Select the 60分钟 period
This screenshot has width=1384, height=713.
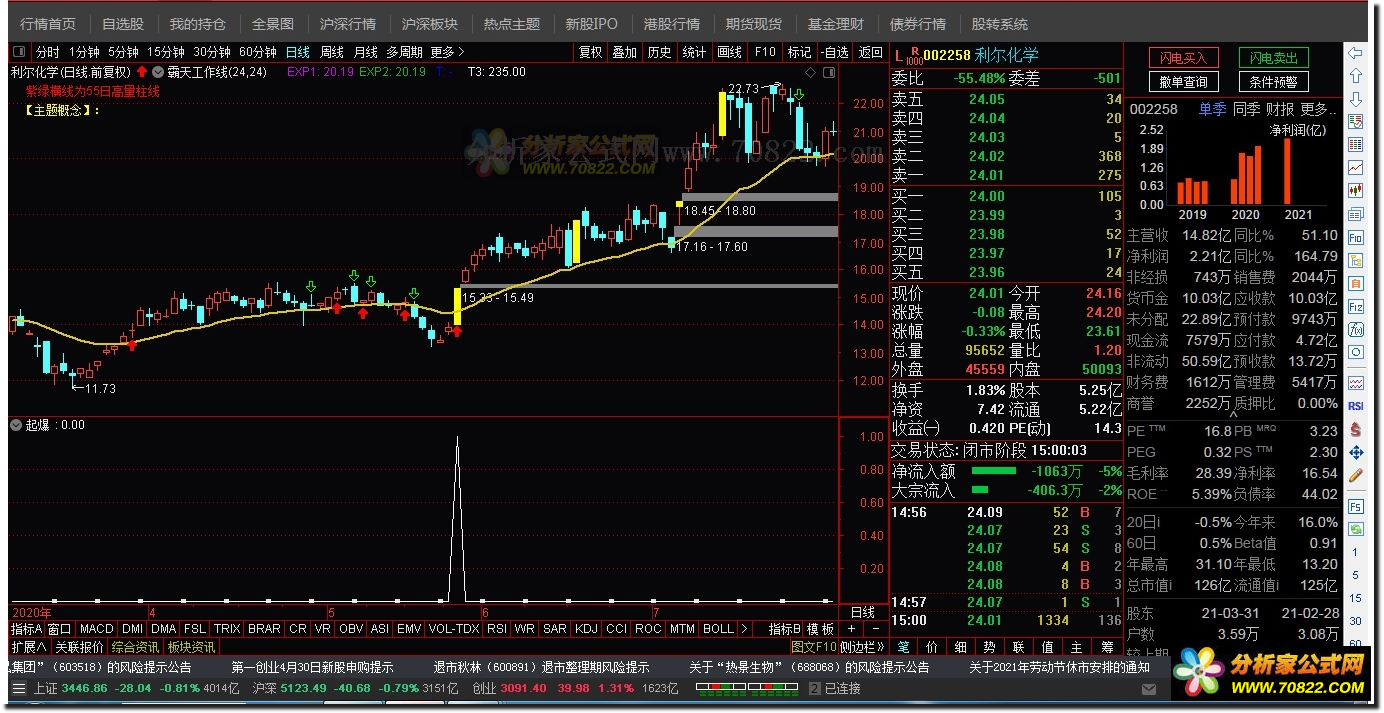tap(258, 52)
